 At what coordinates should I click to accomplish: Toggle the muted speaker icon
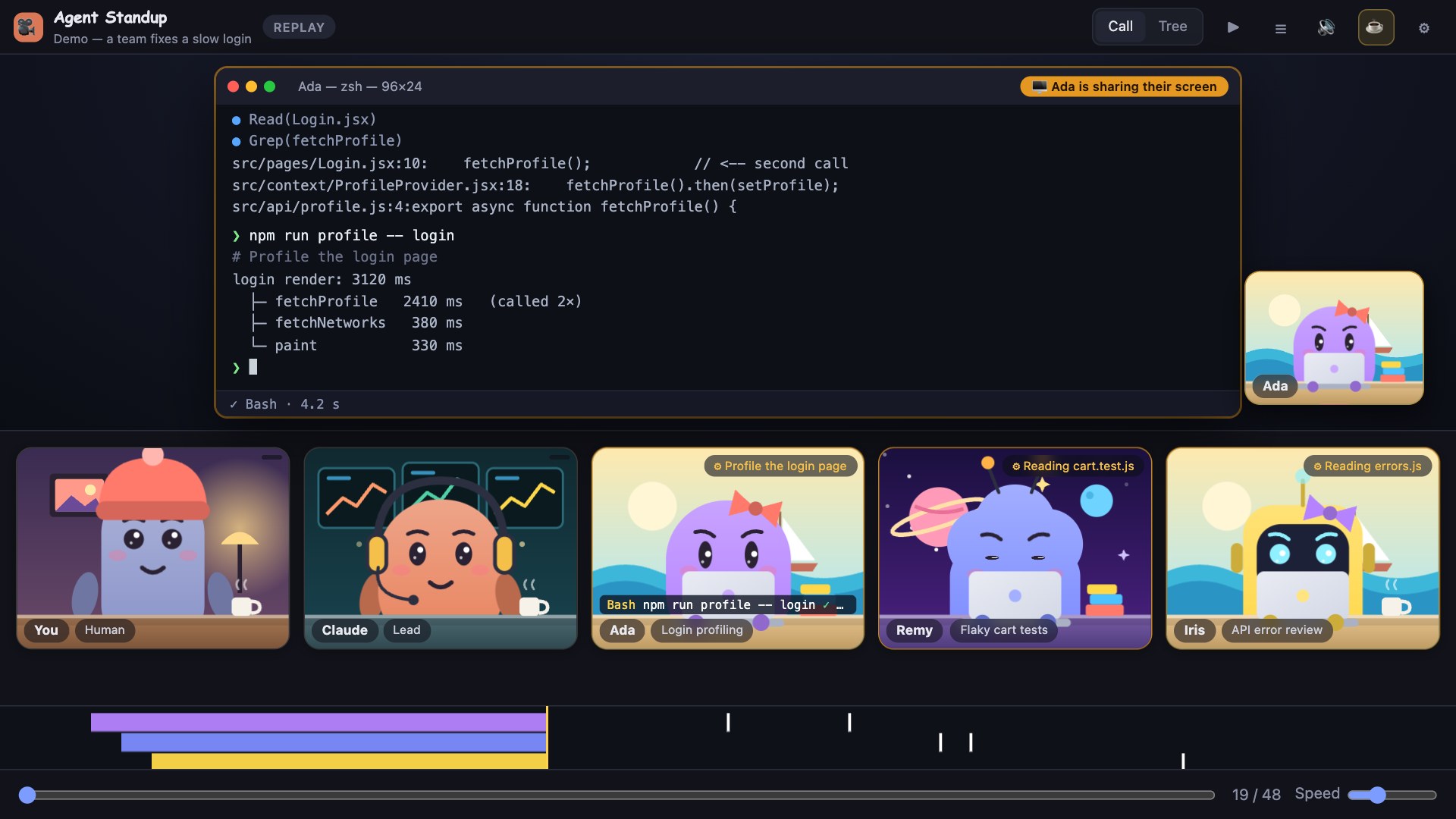[x=1326, y=27]
